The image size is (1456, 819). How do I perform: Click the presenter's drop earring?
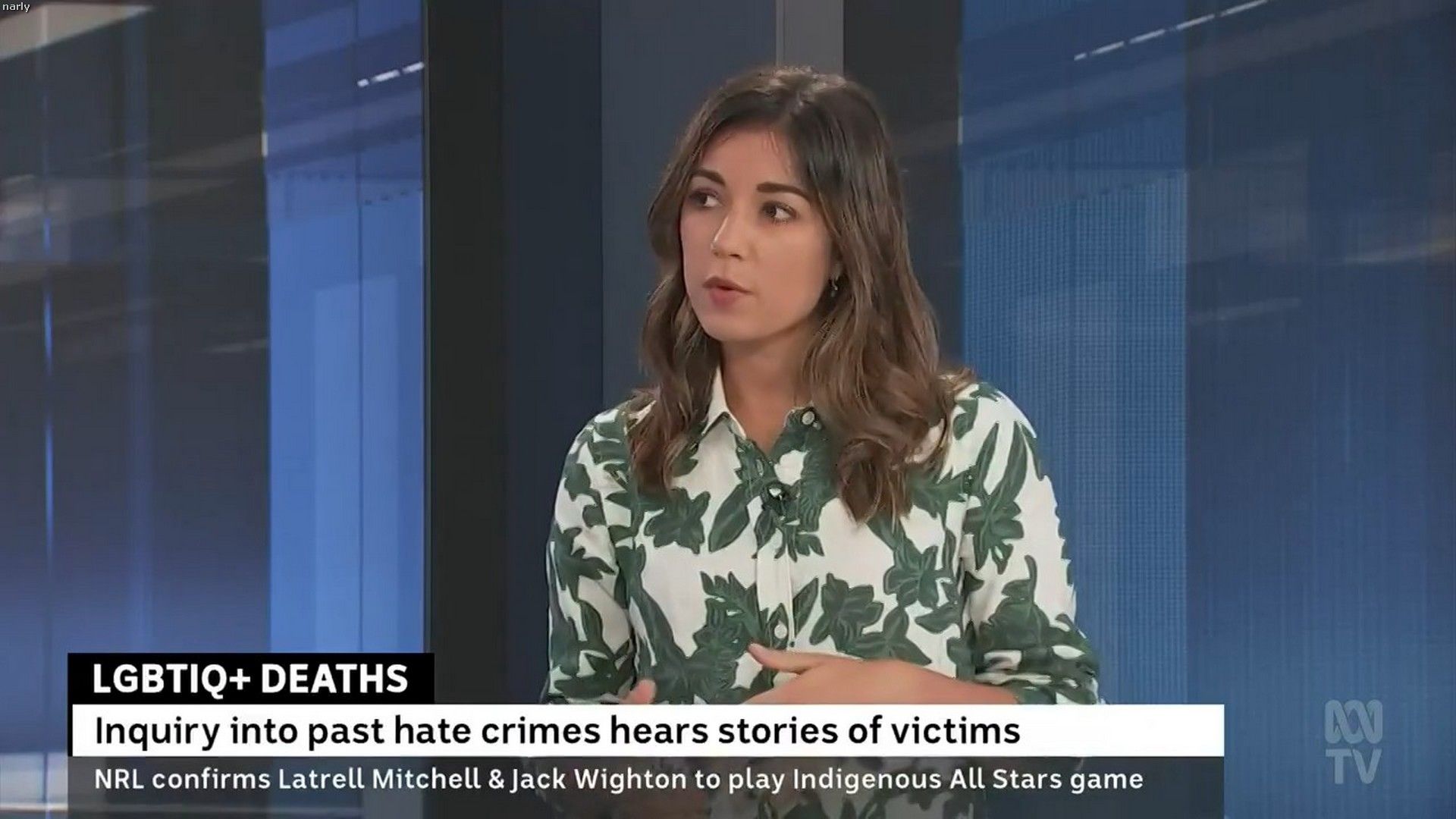tap(834, 287)
